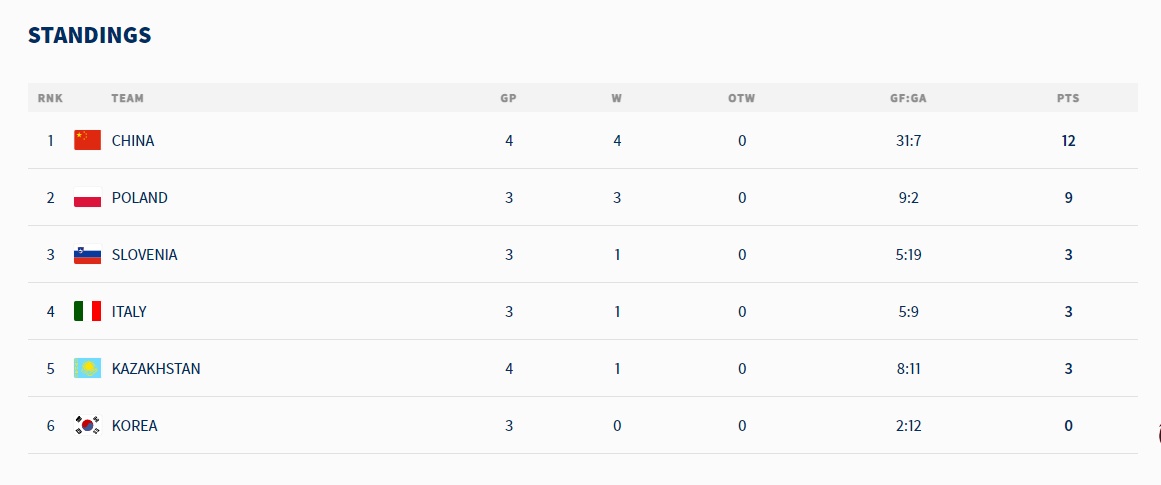
Task: Click the Korea flag icon
Action: coord(87,425)
